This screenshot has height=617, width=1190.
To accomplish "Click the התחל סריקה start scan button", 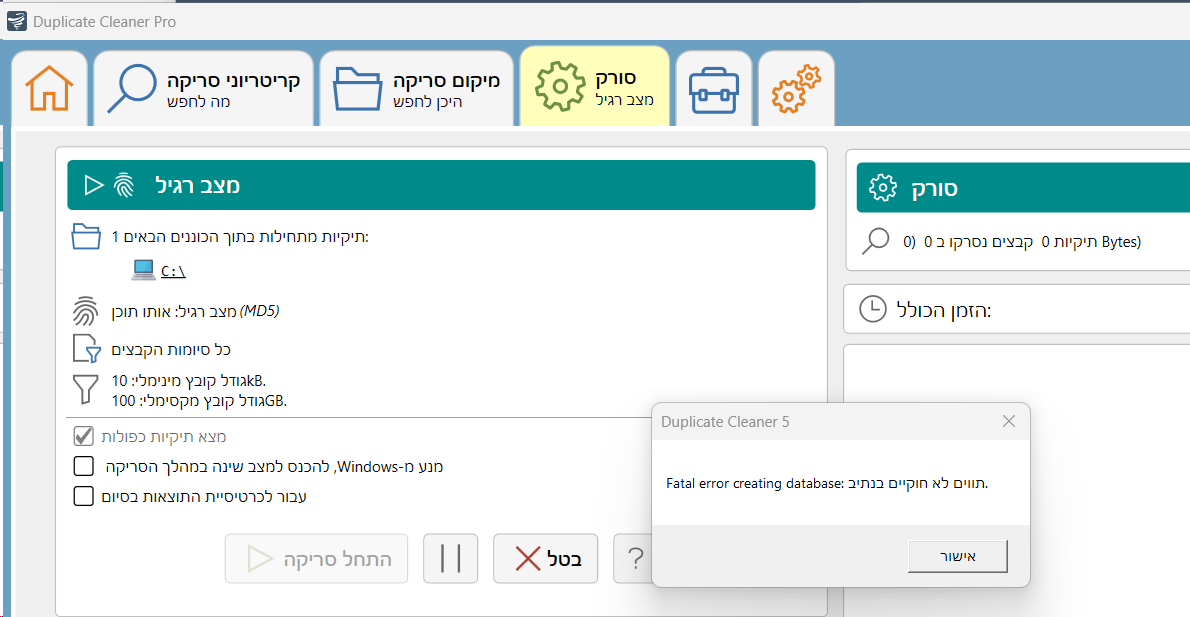I will tap(316, 559).
